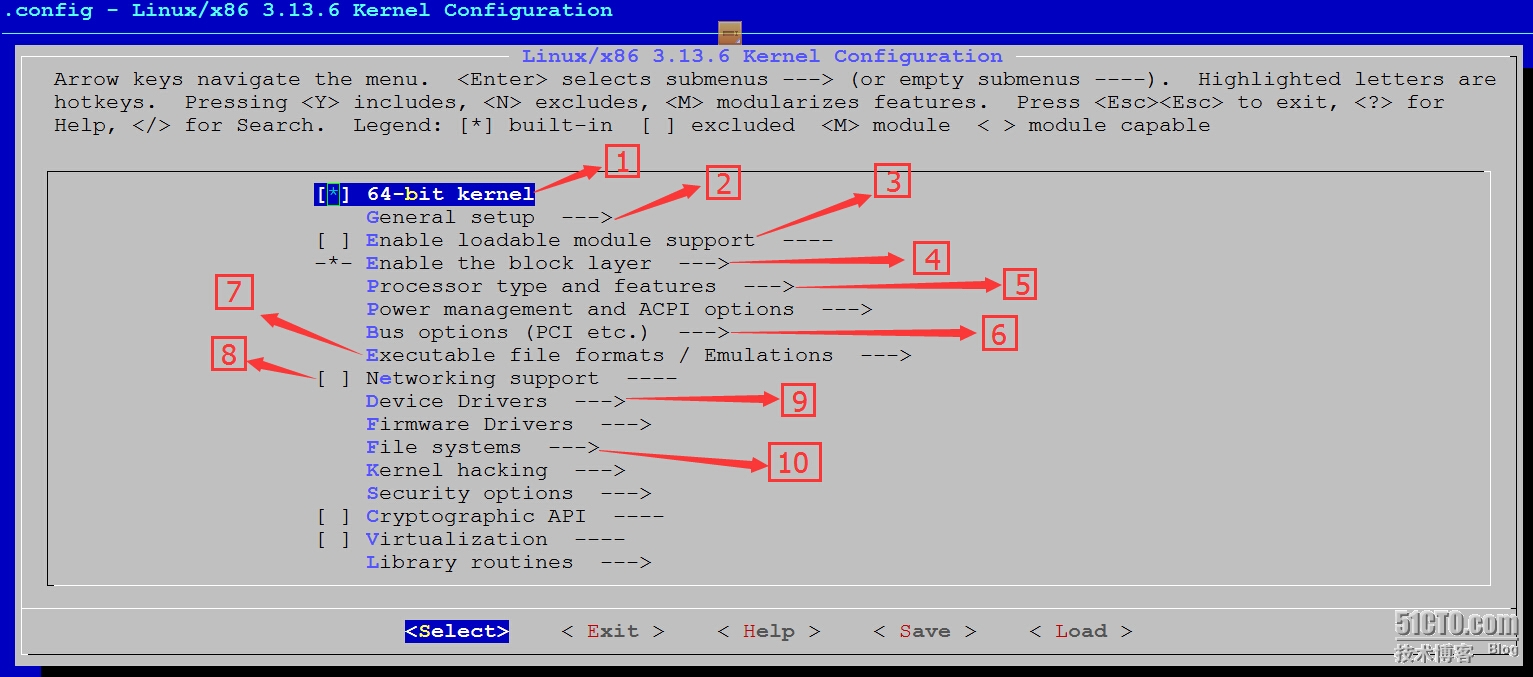The height and width of the screenshot is (677, 1533).
Task: Open Executable file formats / Emulations
Action: point(638,355)
